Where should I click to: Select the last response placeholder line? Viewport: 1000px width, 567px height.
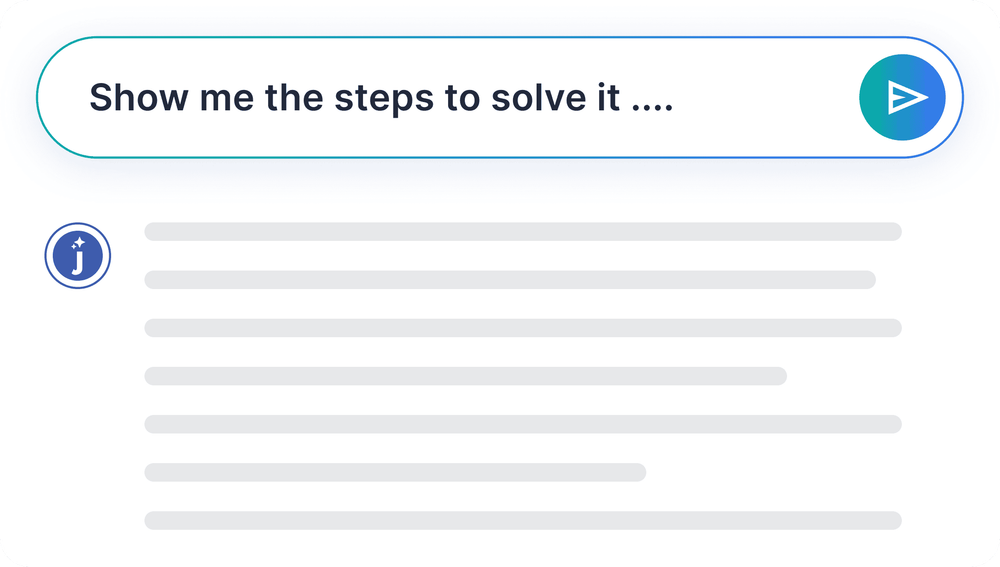coord(523,520)
